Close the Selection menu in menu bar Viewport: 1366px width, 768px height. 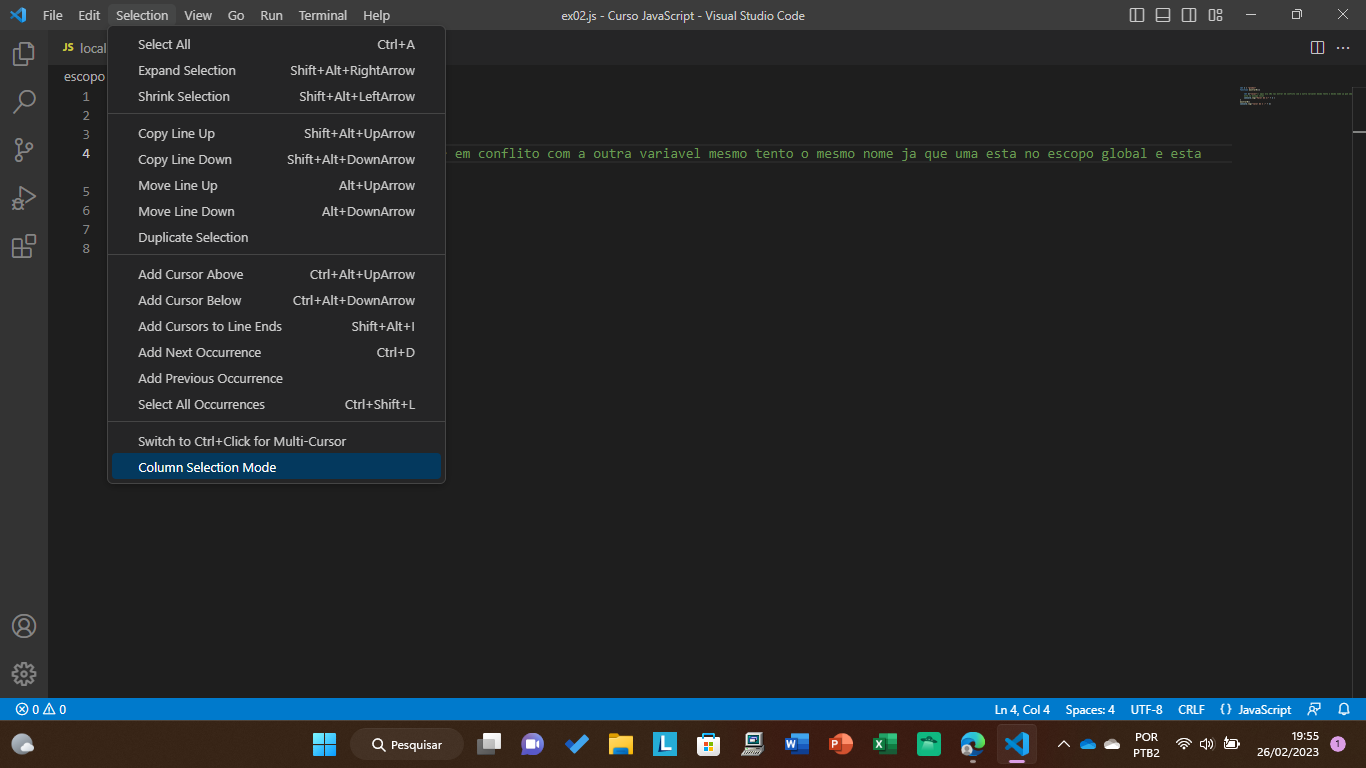click(142, 15)
